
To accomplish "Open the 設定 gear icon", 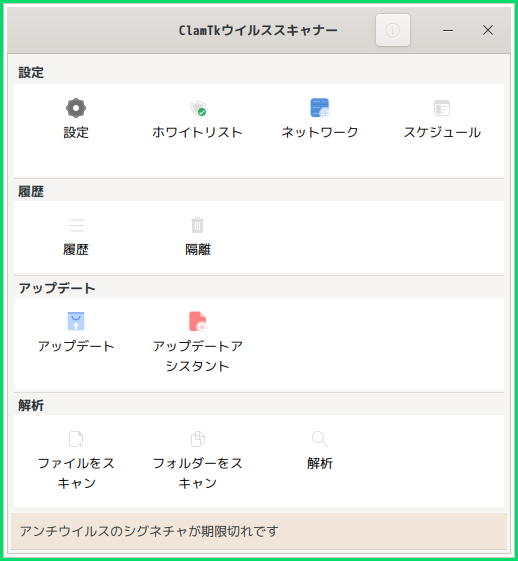I will coord(76,108).
